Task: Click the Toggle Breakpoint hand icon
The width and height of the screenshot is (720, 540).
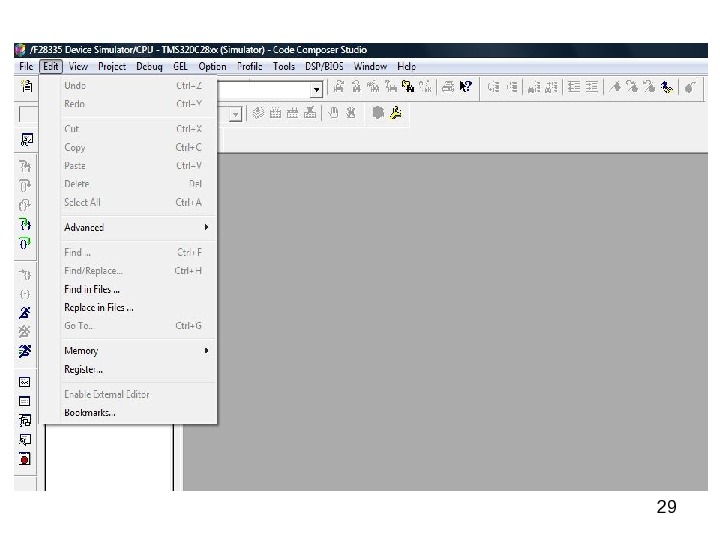Action: [x=334, y=112]
